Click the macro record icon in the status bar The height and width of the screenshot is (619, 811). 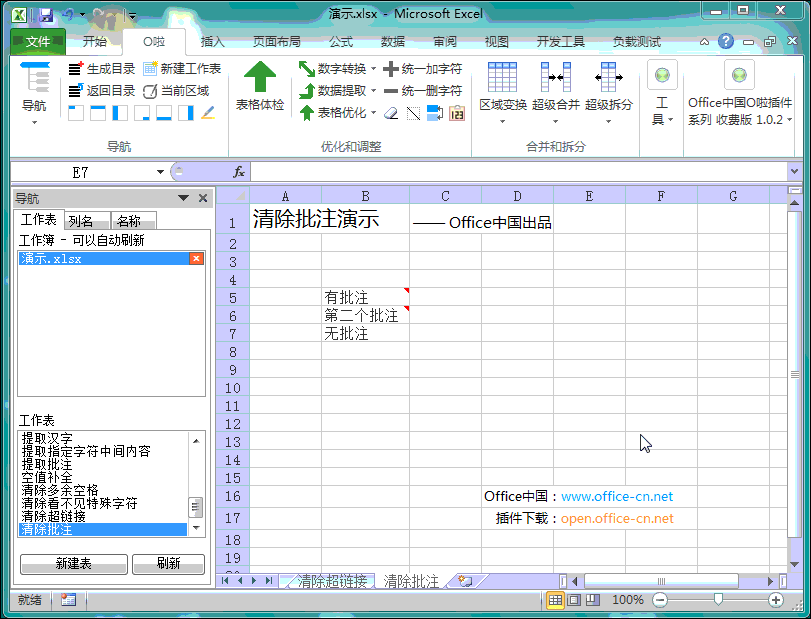[68, 599]
